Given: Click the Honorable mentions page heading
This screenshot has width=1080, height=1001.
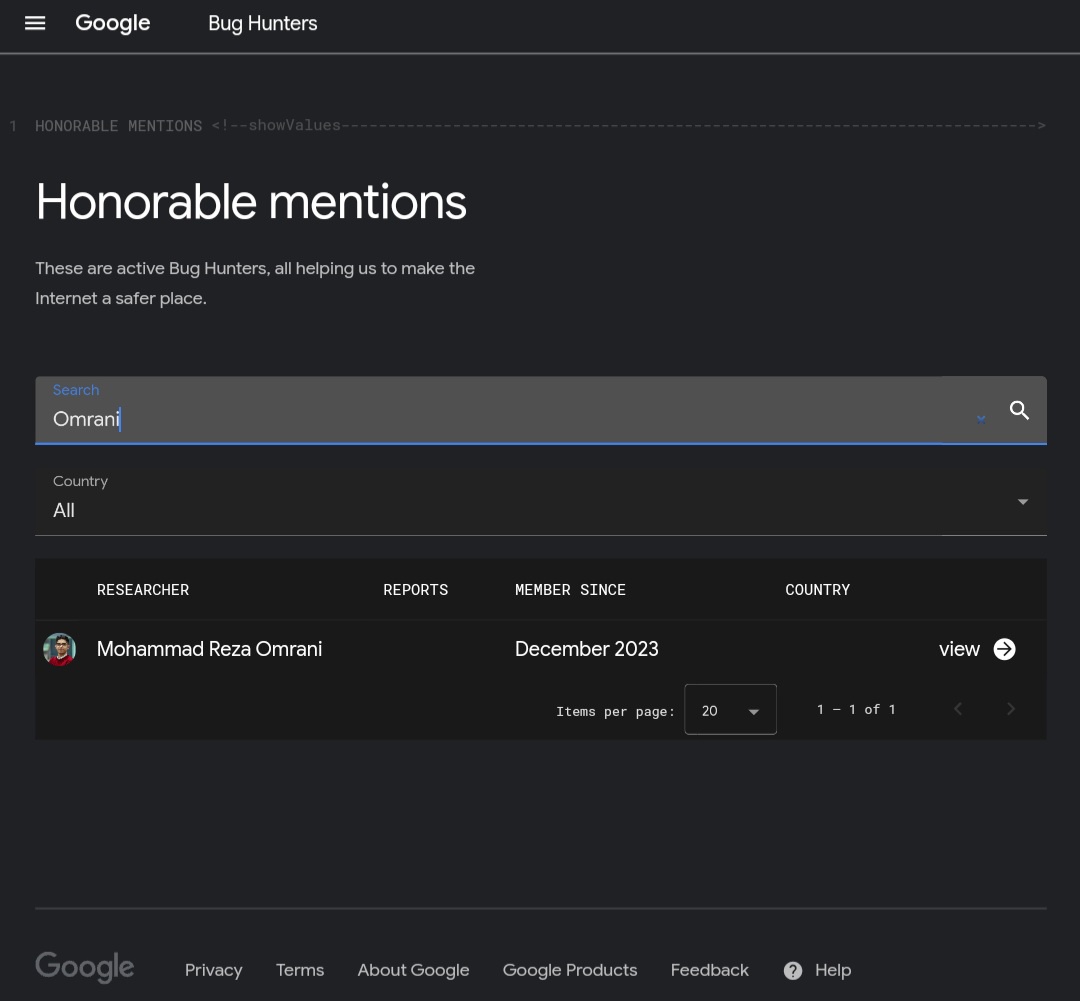Looking at the screenshot, I should pyautogui.click(x=251, y=202).
